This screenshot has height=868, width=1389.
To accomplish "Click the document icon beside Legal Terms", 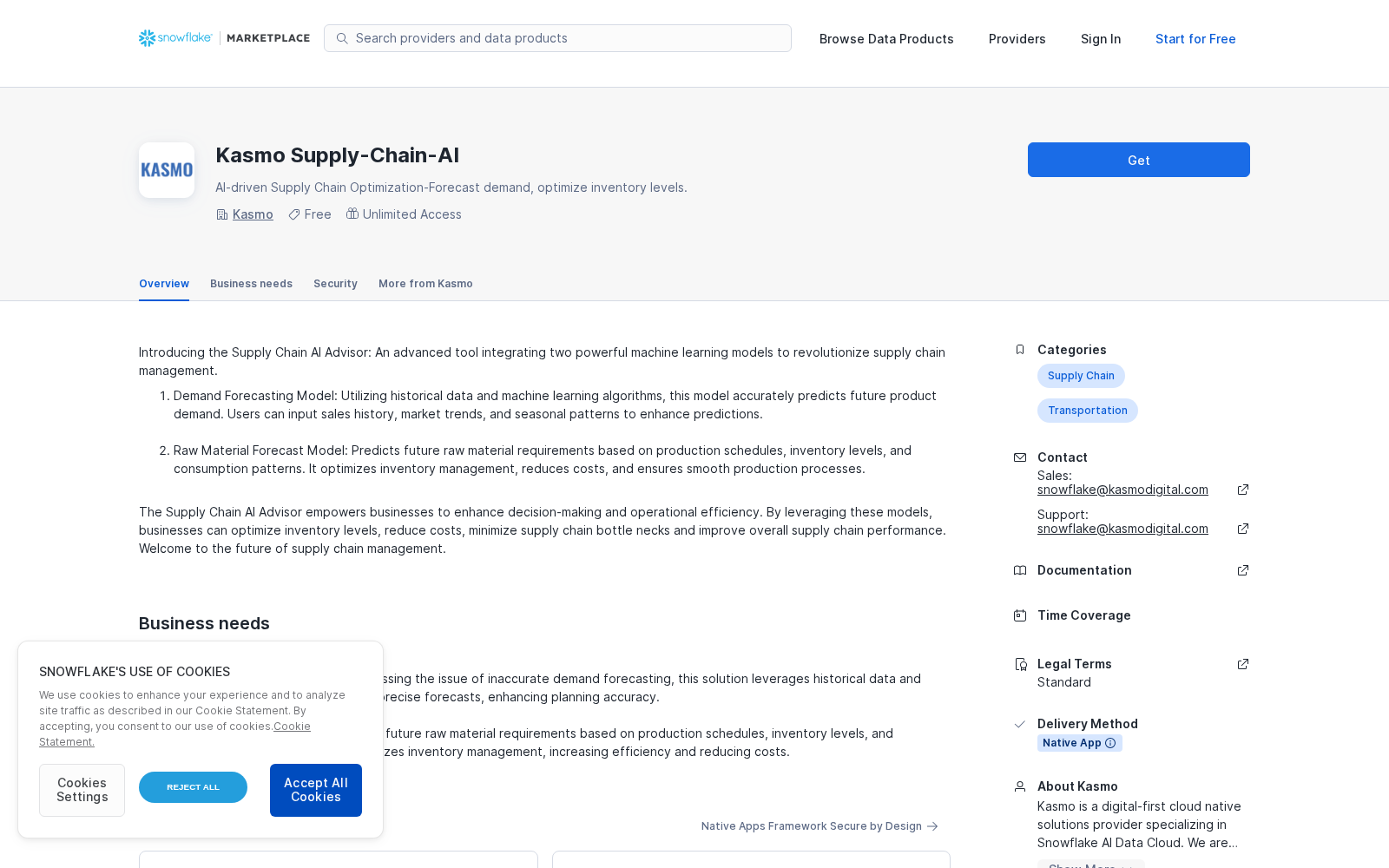I will (1020, 664).
